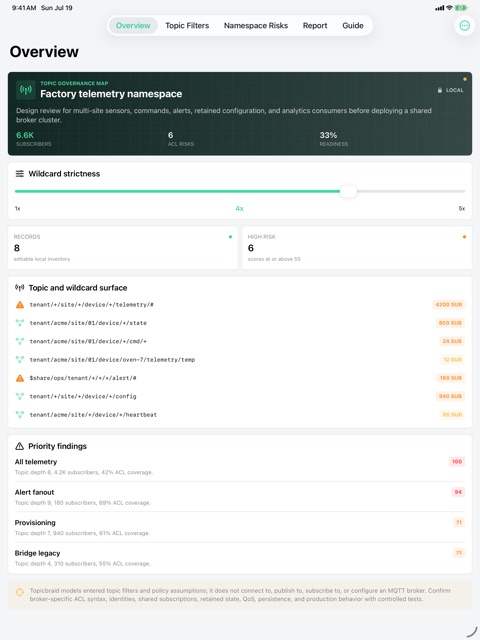Open the Namespace Risks tab
Image resolution: width=480 pixels, height=640 pixels.
pos(256,26)
